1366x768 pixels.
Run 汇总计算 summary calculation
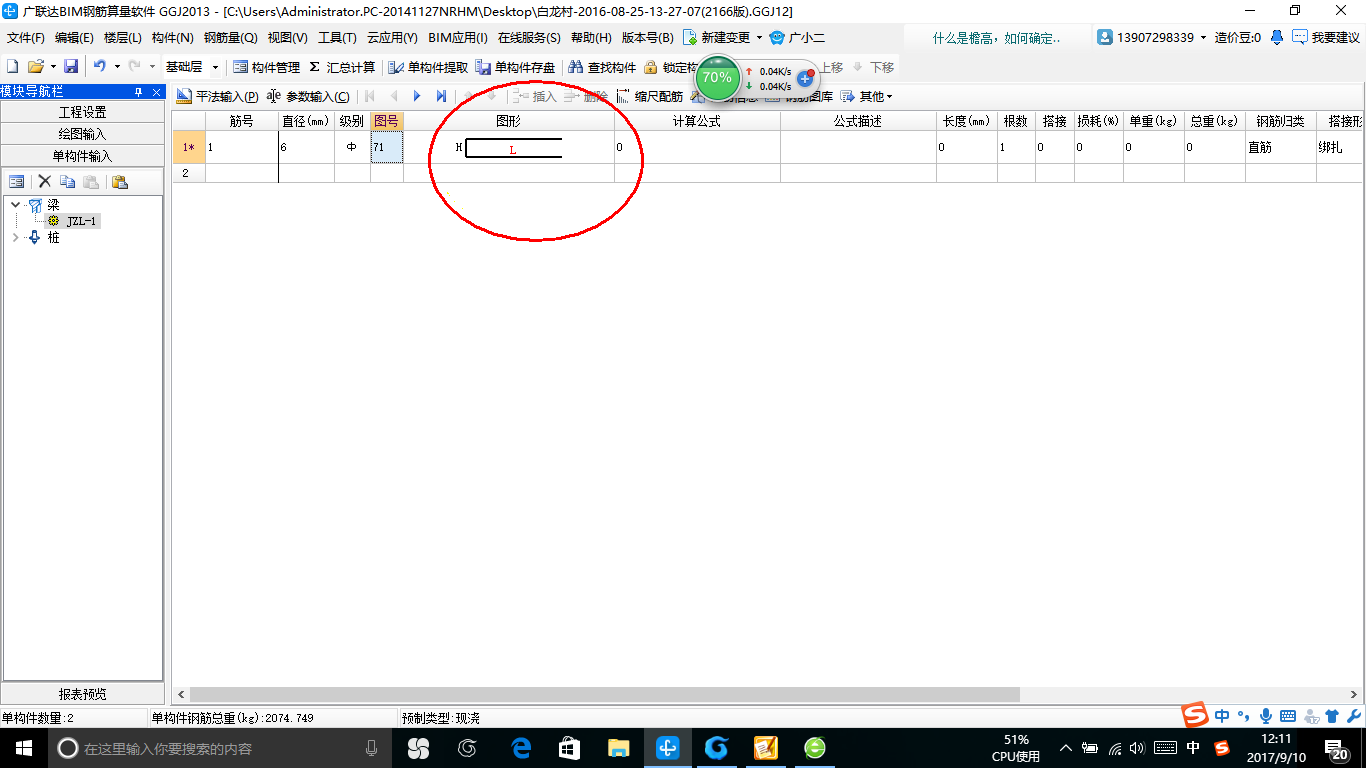(342, 67)
